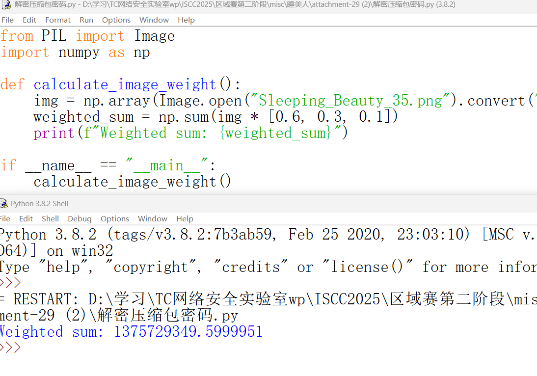Open the Python Shell's File menu

(5, 219)
